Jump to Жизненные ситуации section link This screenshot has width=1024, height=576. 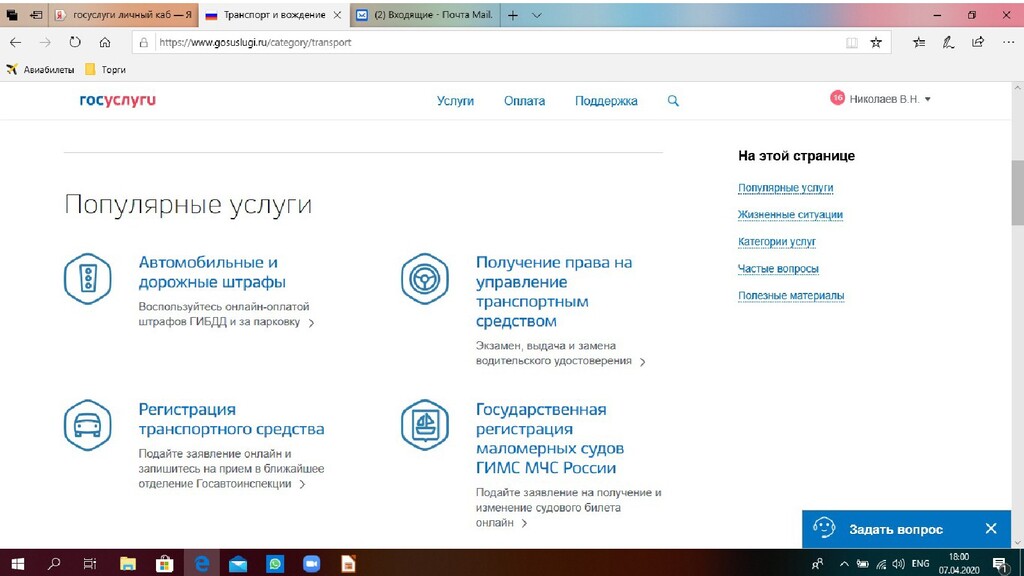(790, 215)
